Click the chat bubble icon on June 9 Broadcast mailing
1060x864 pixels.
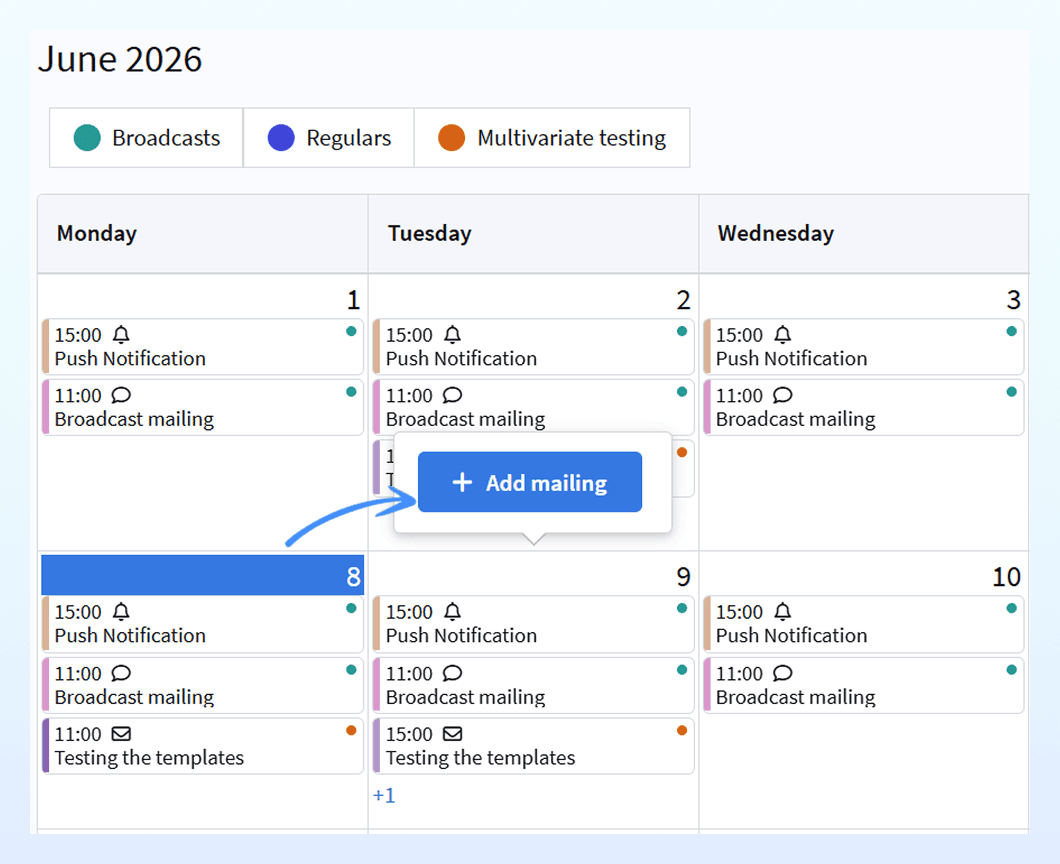pyautogui.click(x=452, y=673)
